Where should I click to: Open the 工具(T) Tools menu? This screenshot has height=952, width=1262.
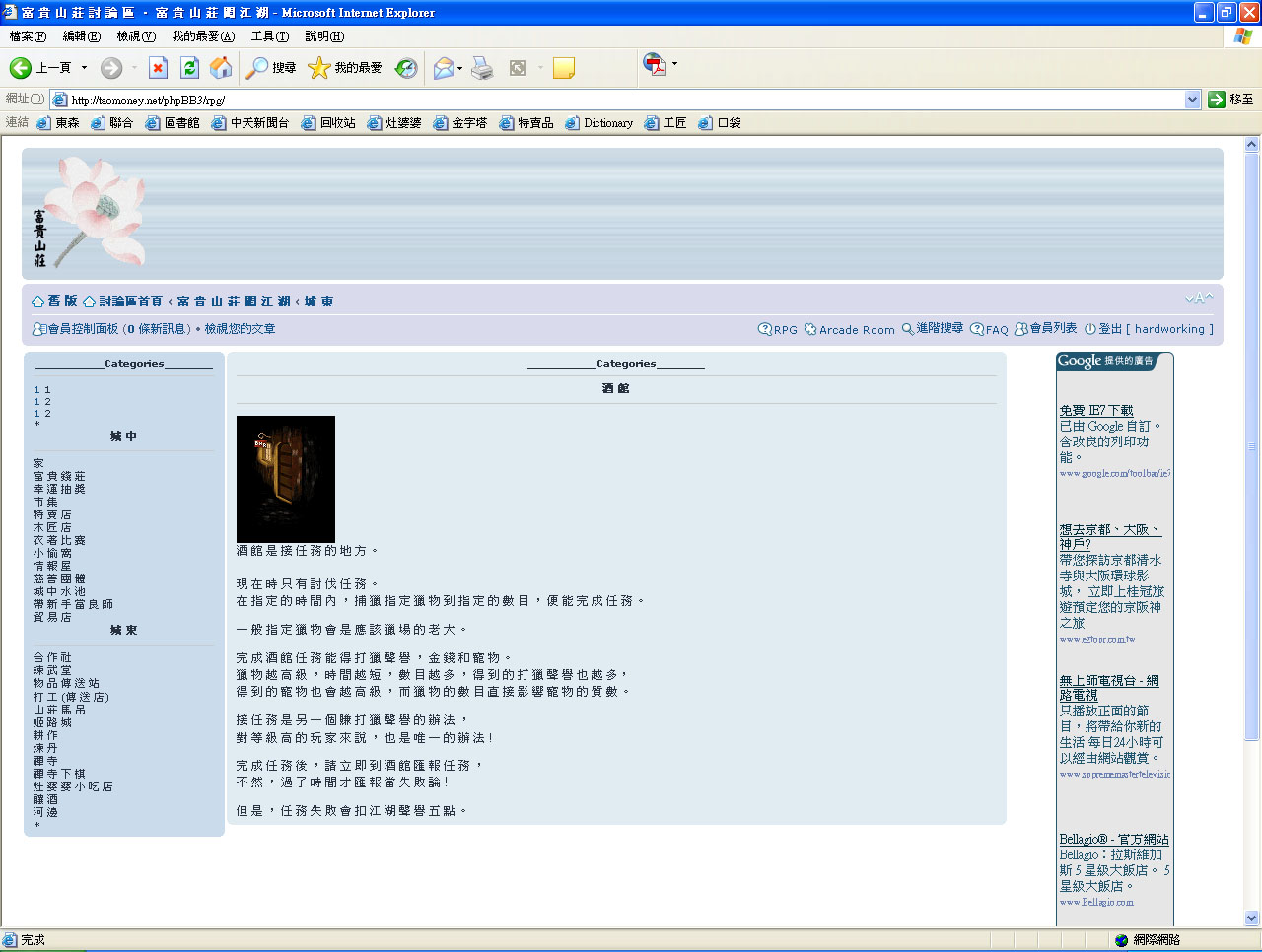pos(269,36)
